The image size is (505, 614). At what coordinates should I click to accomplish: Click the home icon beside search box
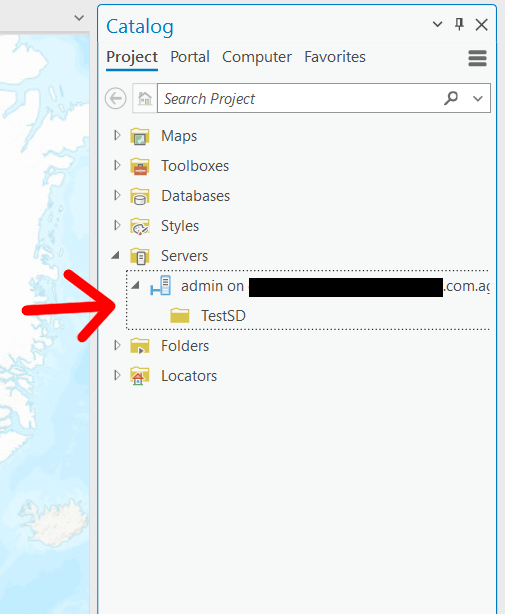point(145,98)
